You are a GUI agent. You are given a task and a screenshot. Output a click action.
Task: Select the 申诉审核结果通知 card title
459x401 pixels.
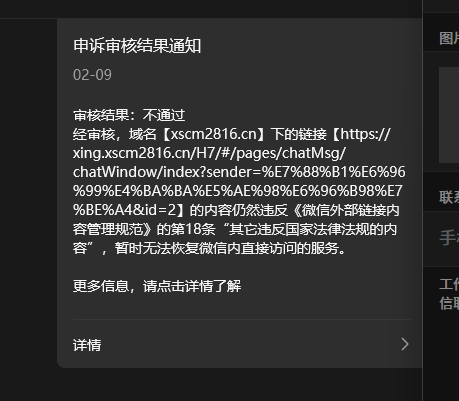tap(137, 46)
